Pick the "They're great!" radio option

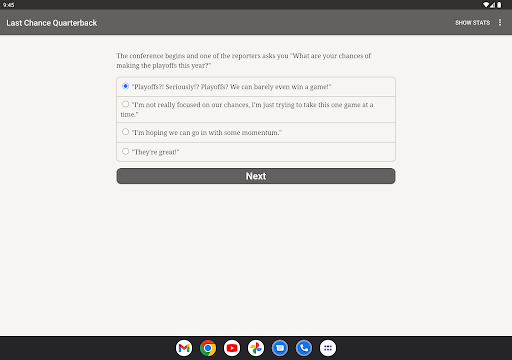click(125, 151)
